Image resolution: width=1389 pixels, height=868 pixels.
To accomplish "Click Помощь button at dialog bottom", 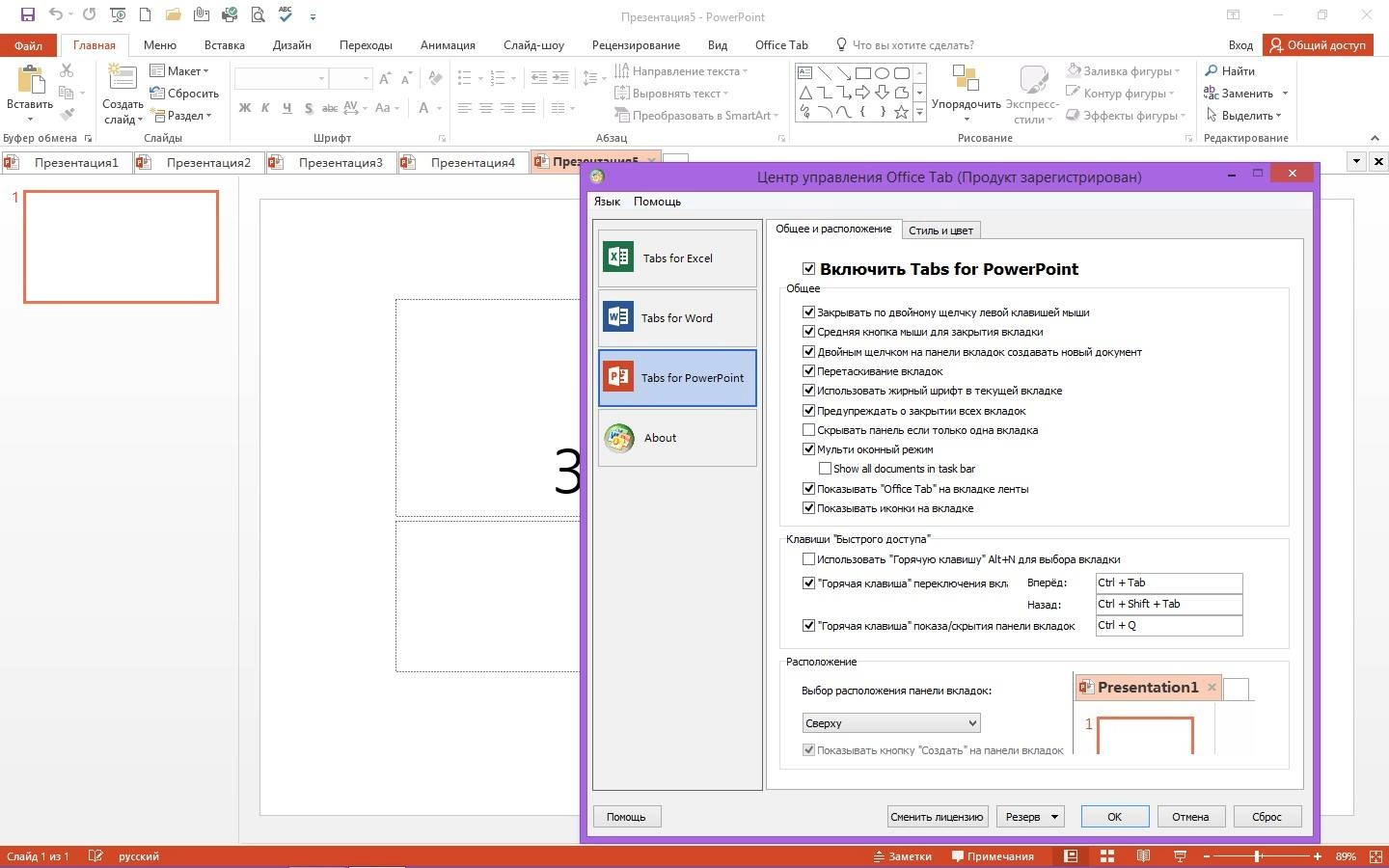I will pyautogui.click(x=626, y=817).
